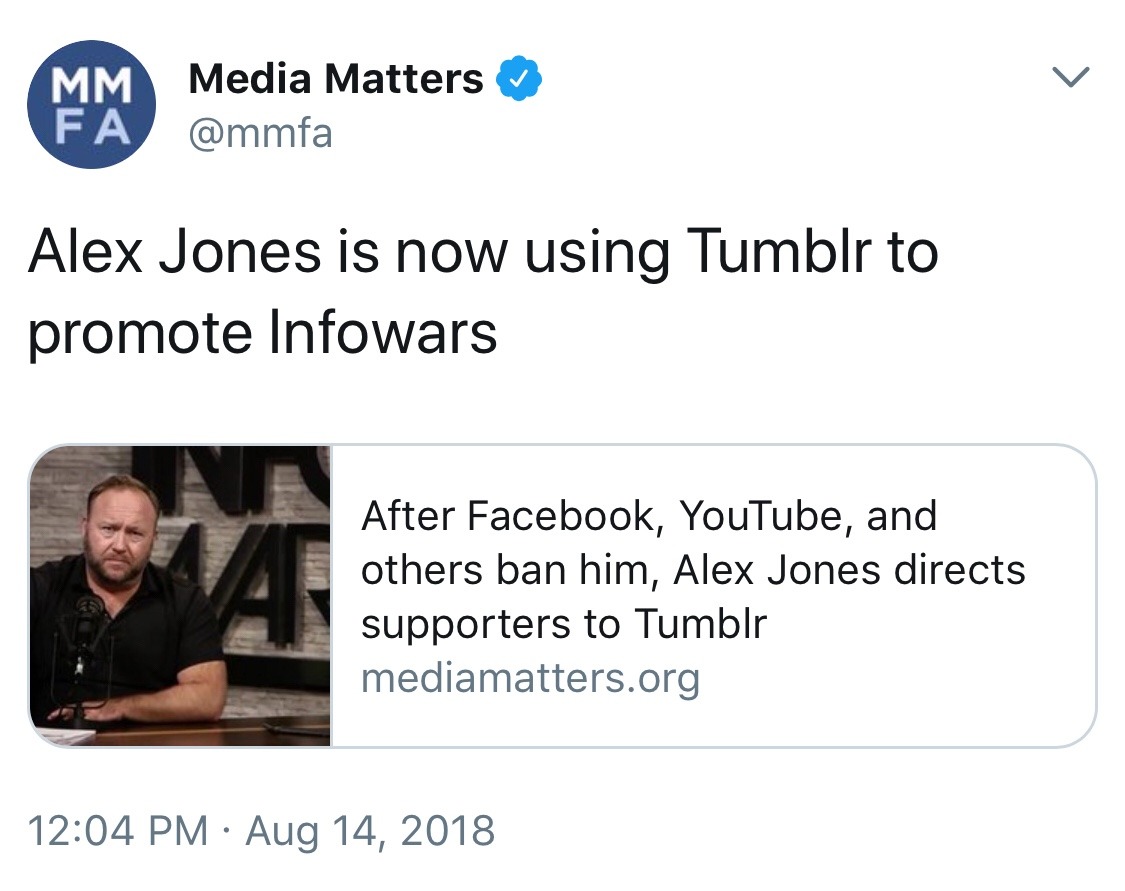Click the blue verified checkmark badge
This screenshot has height=891, width=1125.
click(x=520, y=80)
